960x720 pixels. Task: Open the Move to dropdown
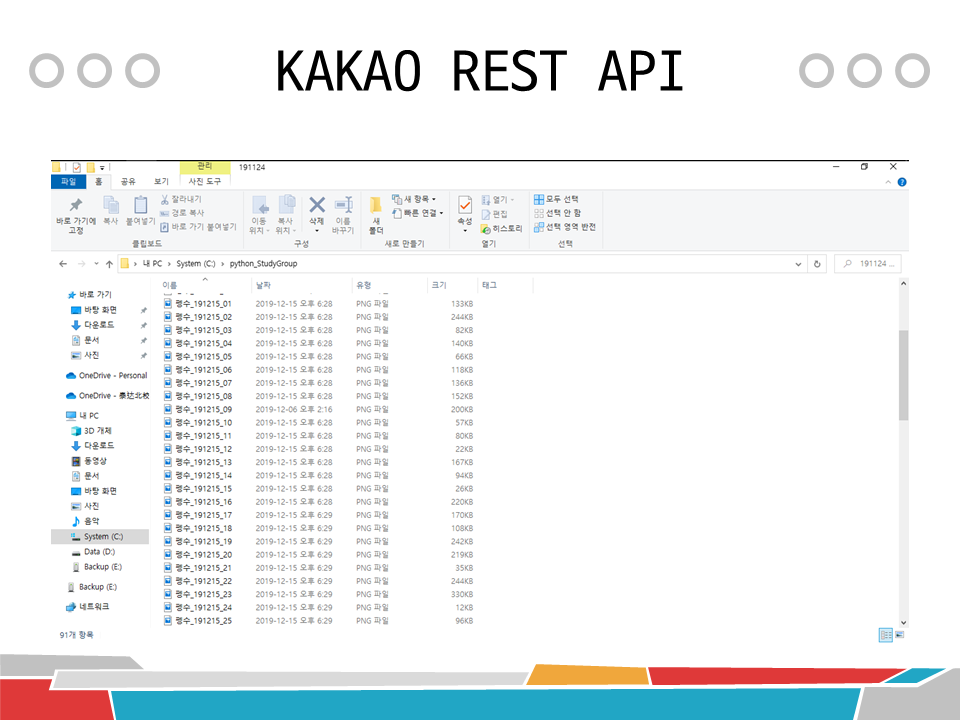click(259, 214)
